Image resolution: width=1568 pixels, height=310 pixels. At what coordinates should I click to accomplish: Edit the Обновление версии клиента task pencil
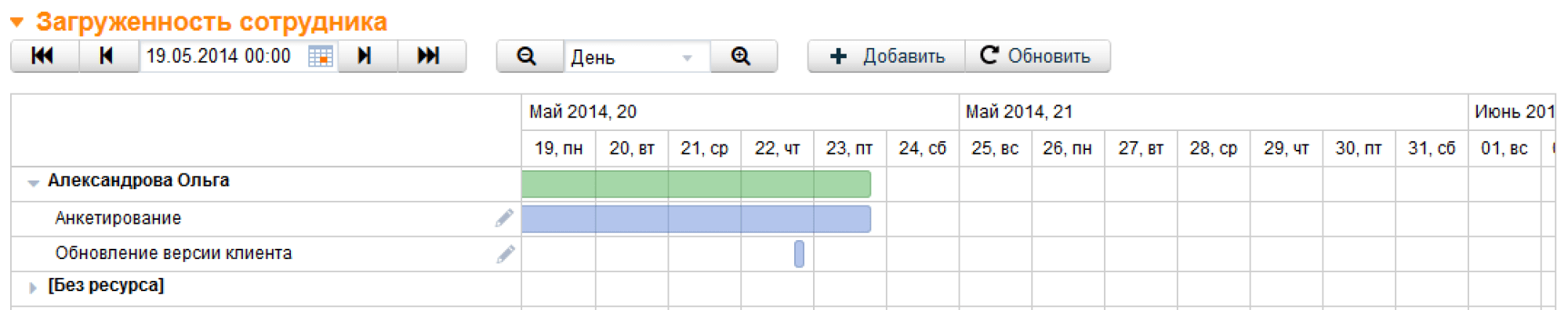click(506, 253)
